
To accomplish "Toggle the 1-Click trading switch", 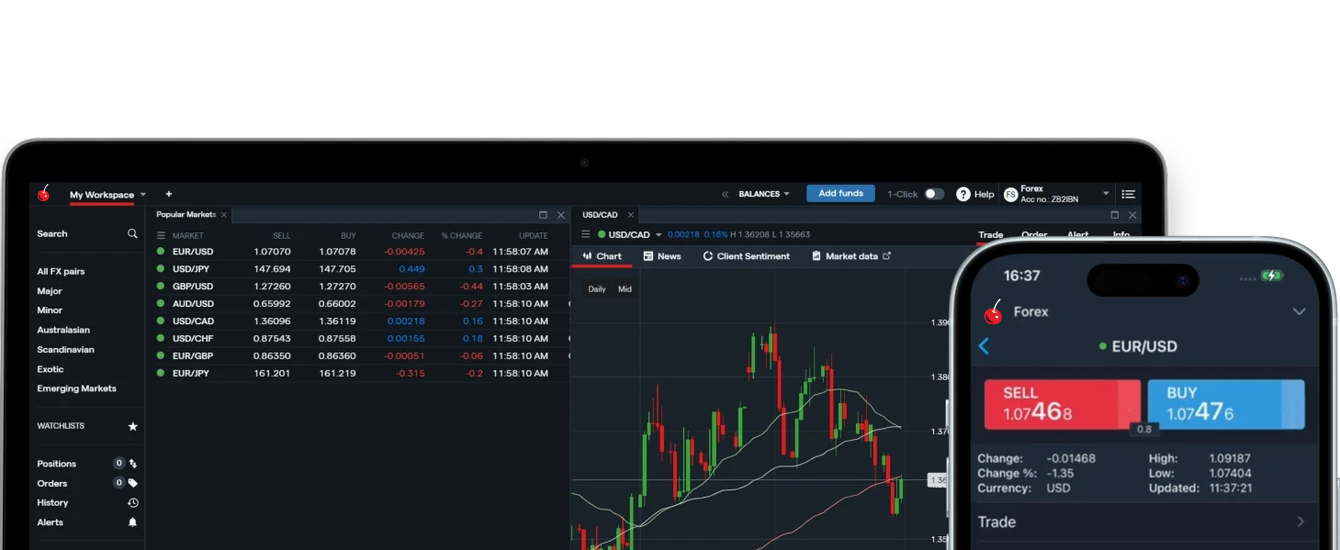I will (933, 194).
